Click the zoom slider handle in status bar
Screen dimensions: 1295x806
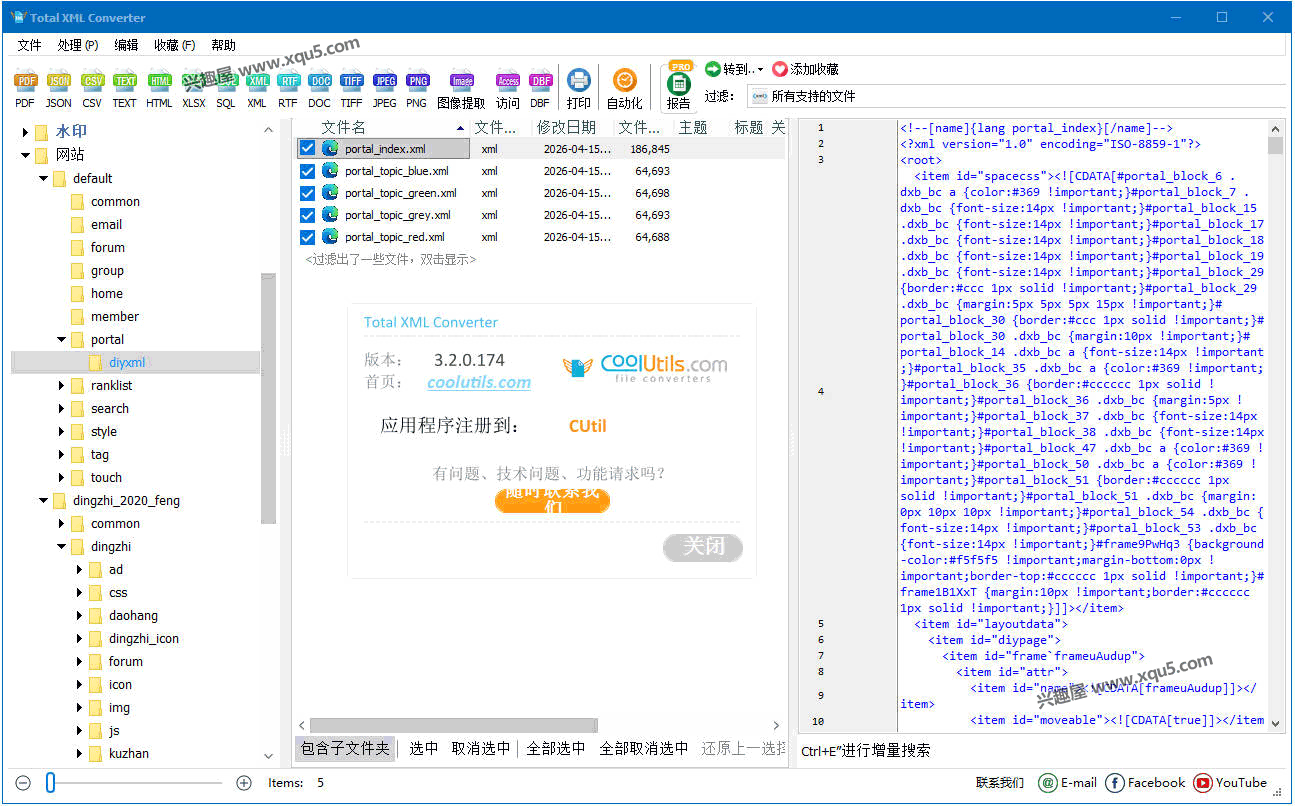(50, 783)
